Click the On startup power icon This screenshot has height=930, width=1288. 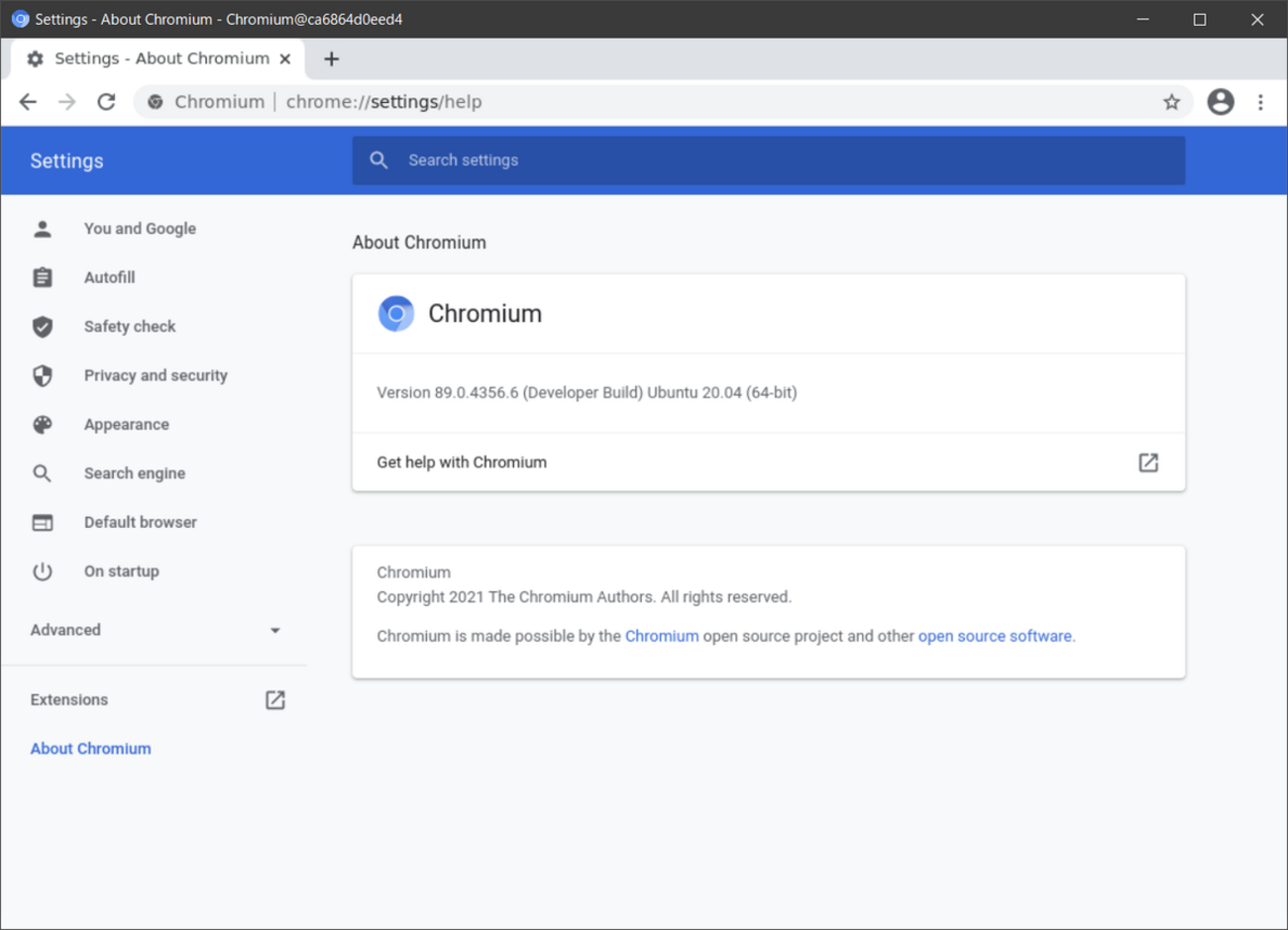43,571
